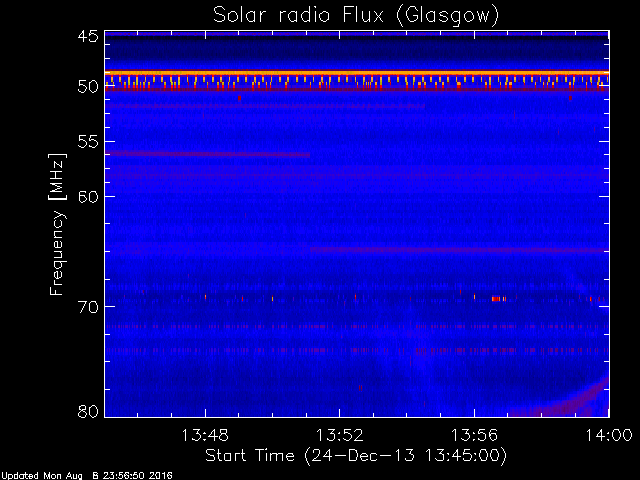The image size is (640, 480).
Task: Click the plot title "Solar radio Flux (Glasgow)"
Action: pos(356,16)
